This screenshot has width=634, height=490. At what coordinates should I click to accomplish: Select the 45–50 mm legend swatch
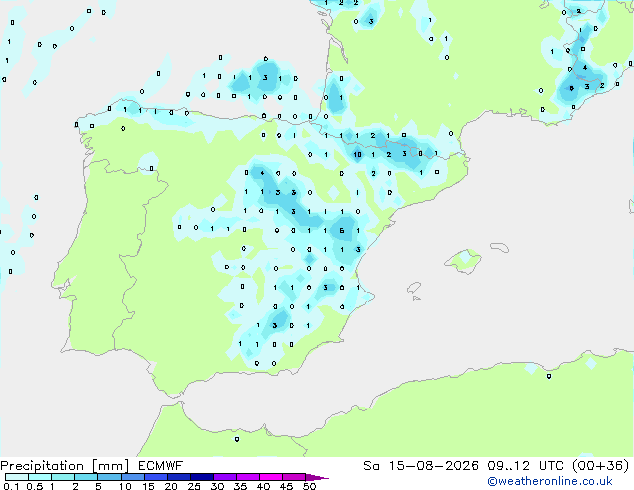pos(294,477)
